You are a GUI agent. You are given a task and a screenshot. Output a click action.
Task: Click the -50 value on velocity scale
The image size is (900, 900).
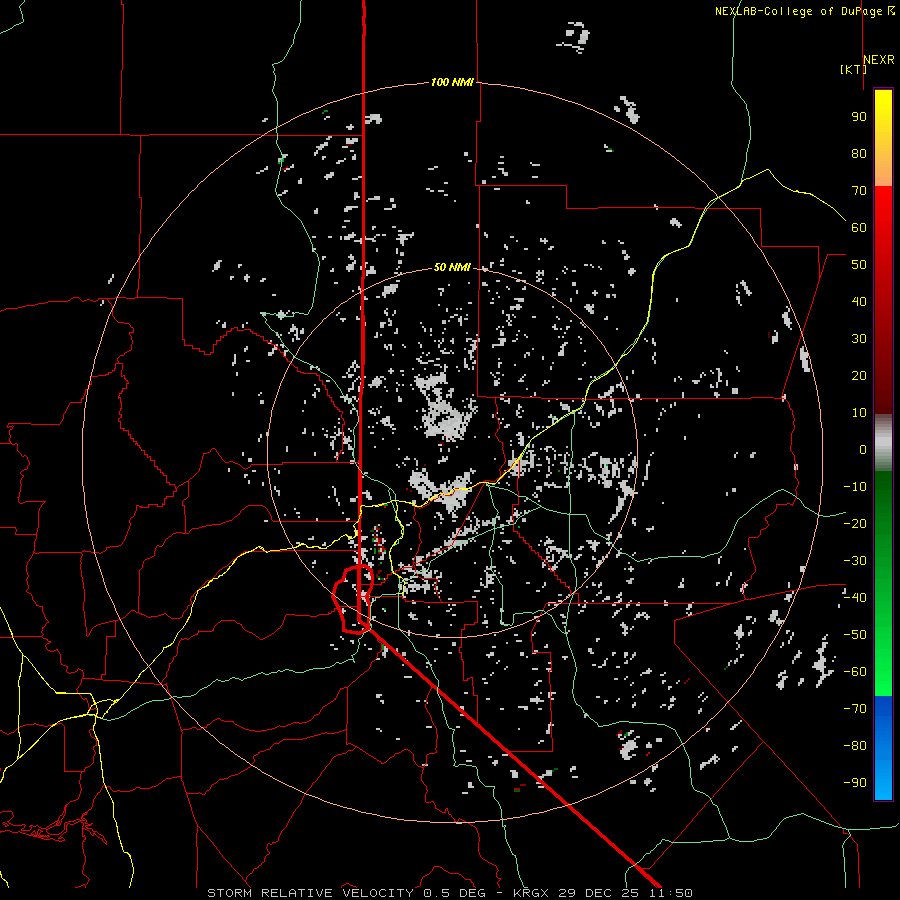pyautogui.click(x=855, y=635)
